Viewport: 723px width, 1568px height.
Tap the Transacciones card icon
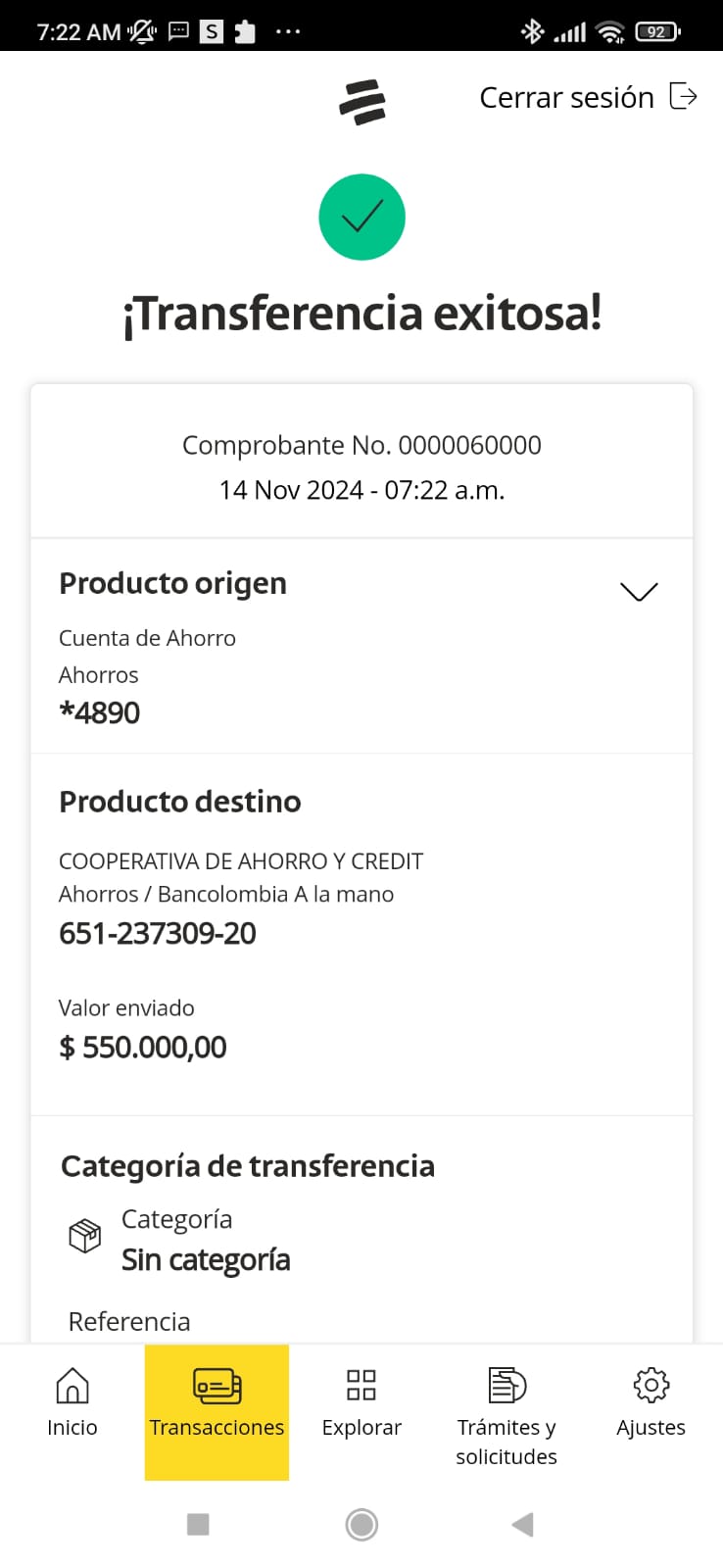click(x=217, y=1386)
